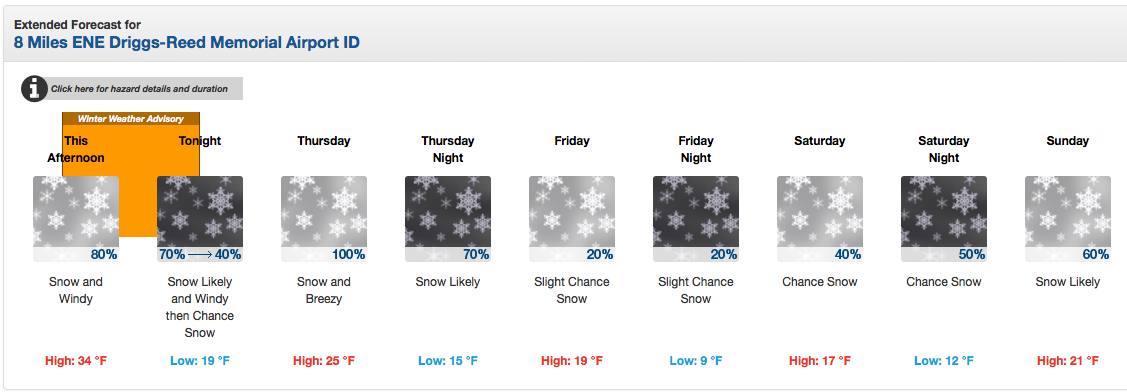Viewport: 1127px width, 392px height.
Task: Click the hazard info circle icon
Action: [x=34, y=89]
